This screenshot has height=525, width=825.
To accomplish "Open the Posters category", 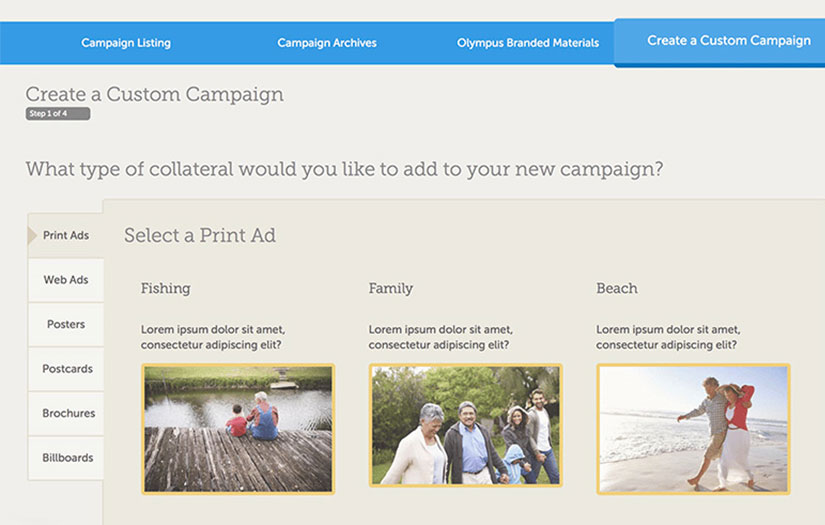I will click(66, 325).
